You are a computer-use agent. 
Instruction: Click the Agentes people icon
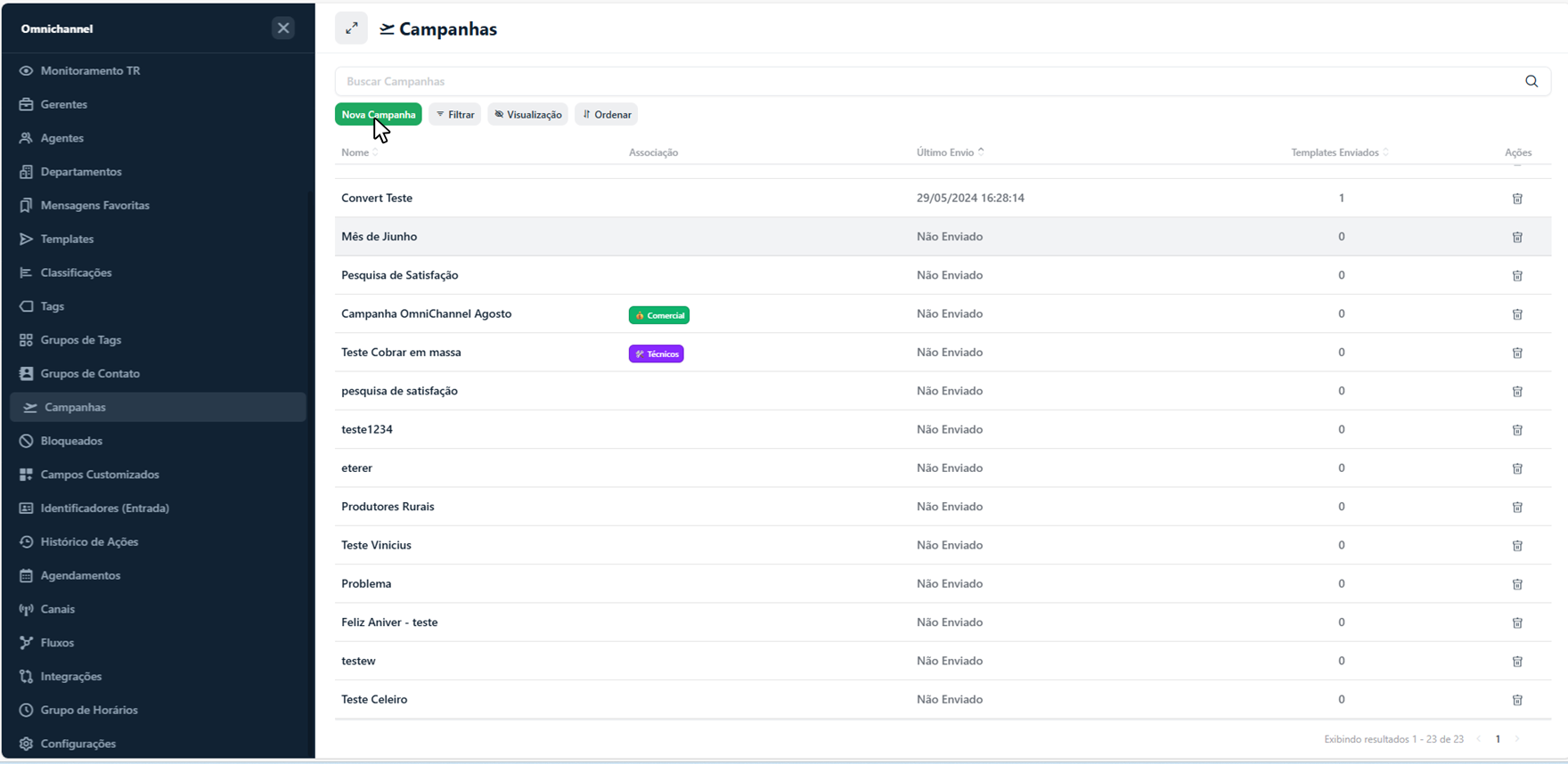point(26,138)
